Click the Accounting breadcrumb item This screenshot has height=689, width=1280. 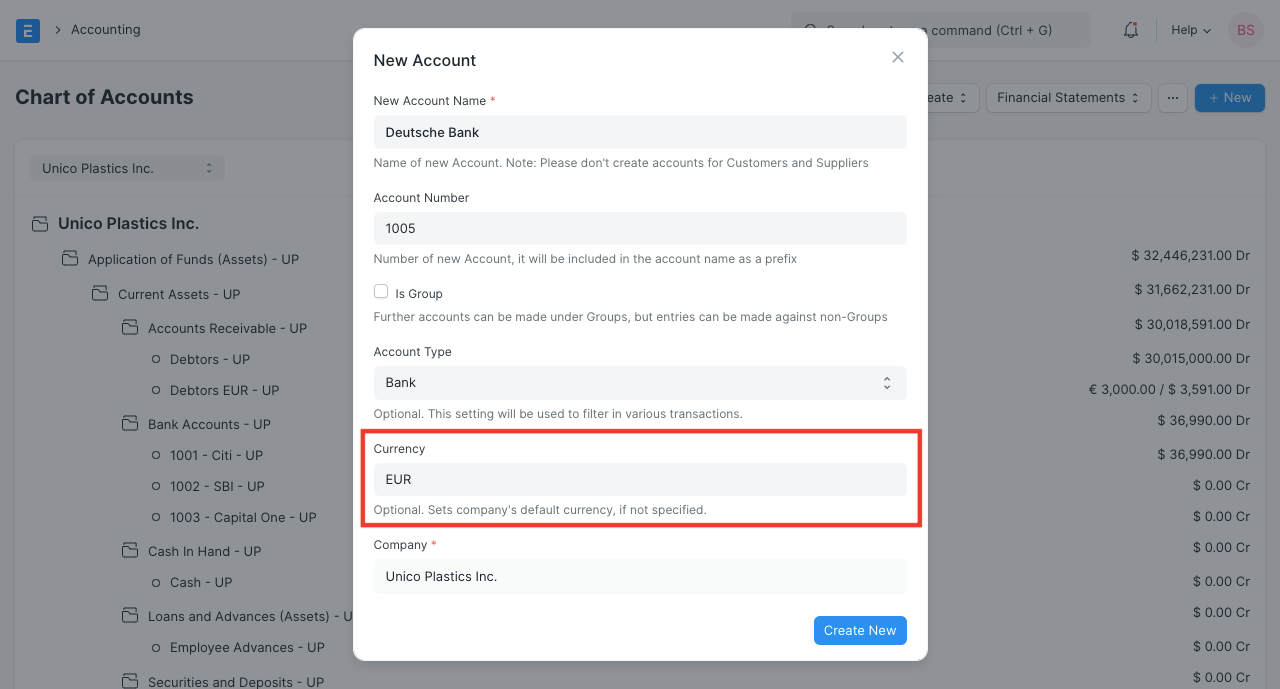coord(106,29)
